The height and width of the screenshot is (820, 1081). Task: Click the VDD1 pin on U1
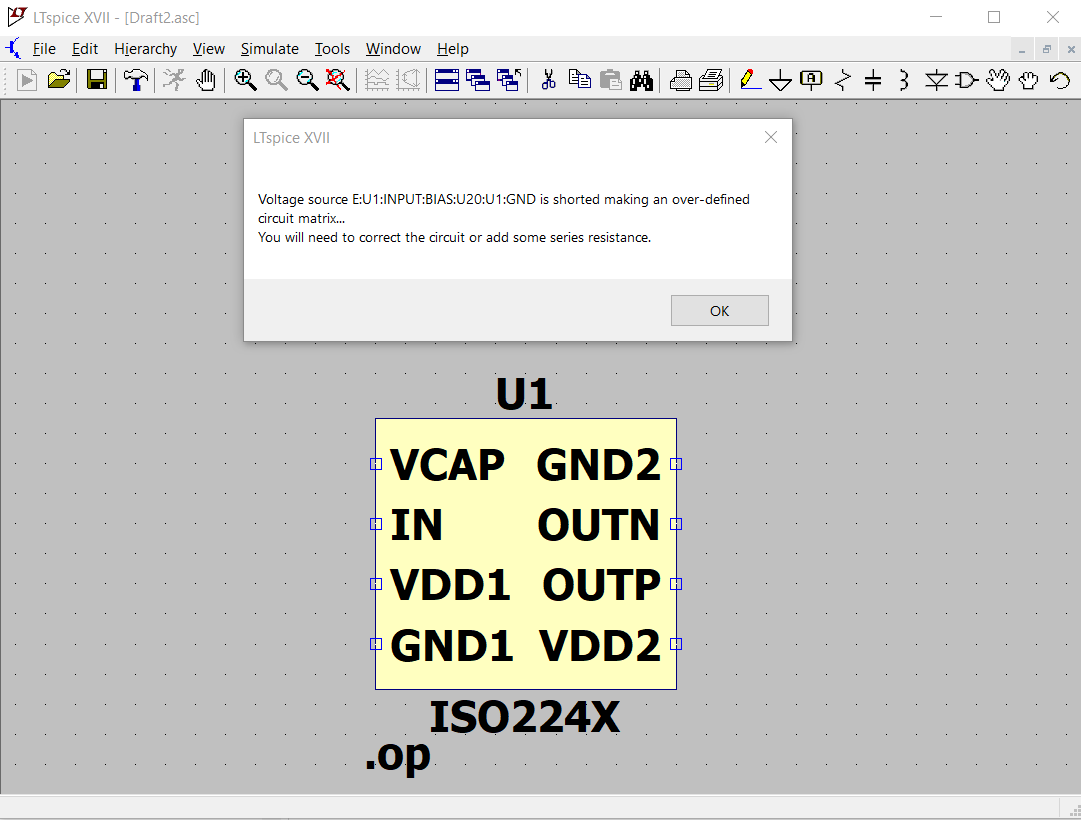tap(376, 584)
